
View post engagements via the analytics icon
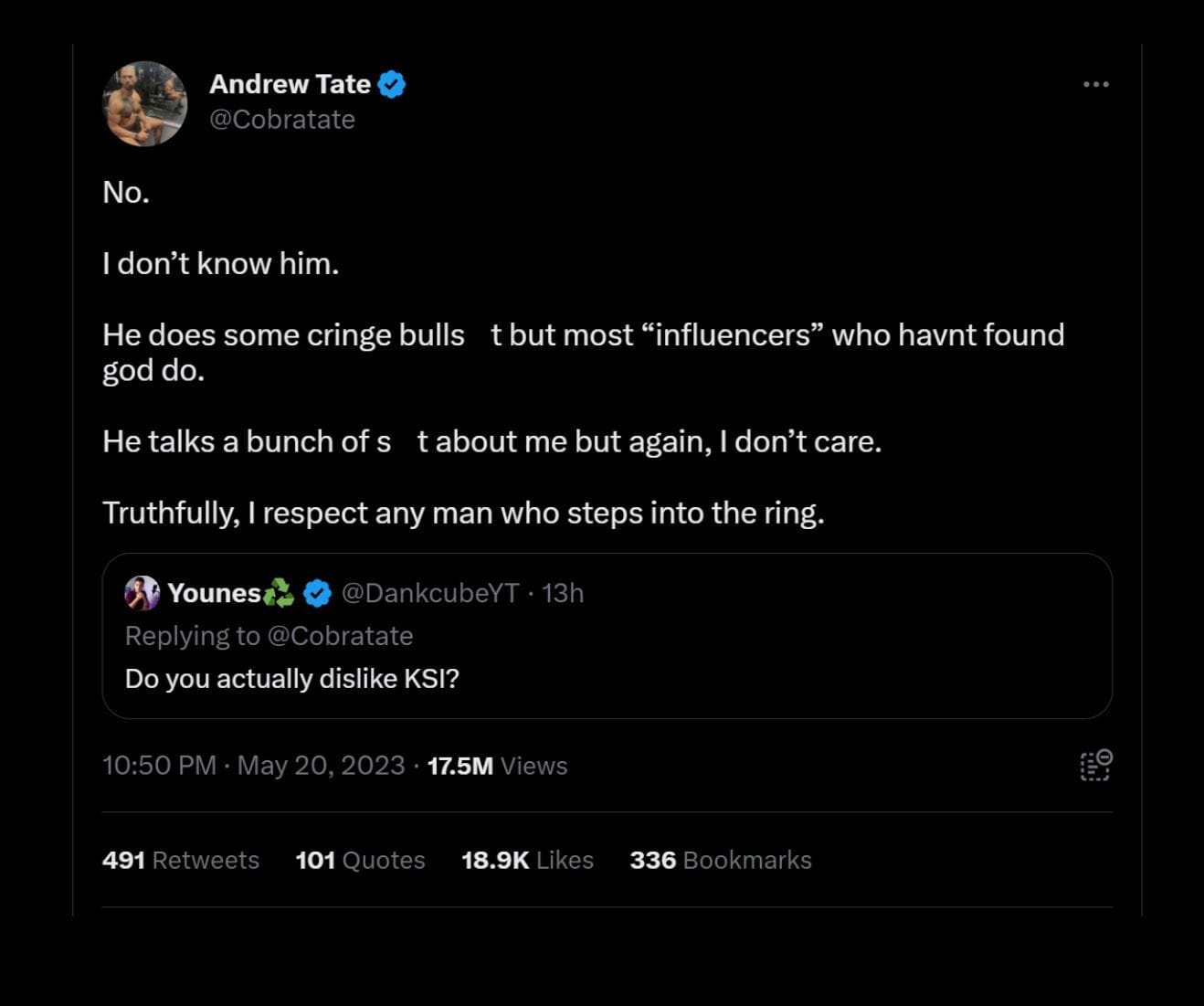point(1093,766)
